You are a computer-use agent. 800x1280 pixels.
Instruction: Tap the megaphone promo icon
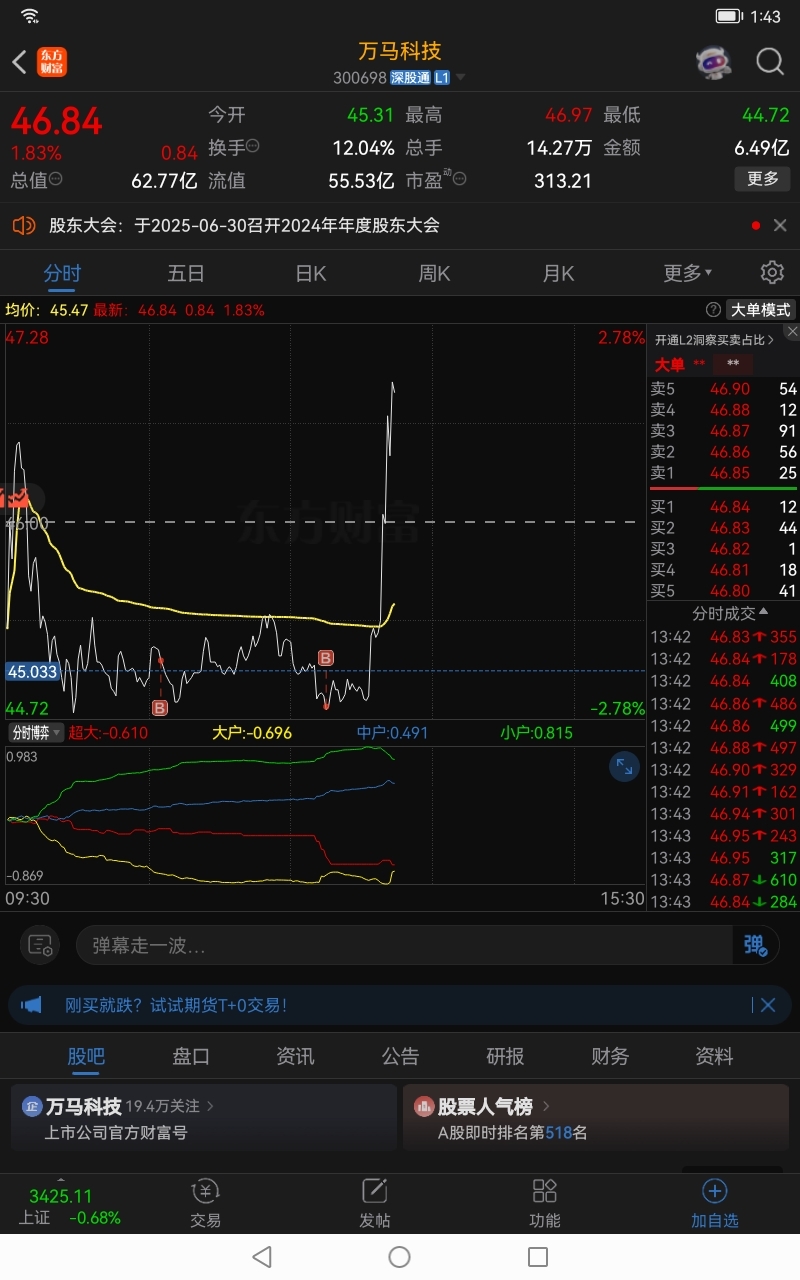pos(32,1005)
